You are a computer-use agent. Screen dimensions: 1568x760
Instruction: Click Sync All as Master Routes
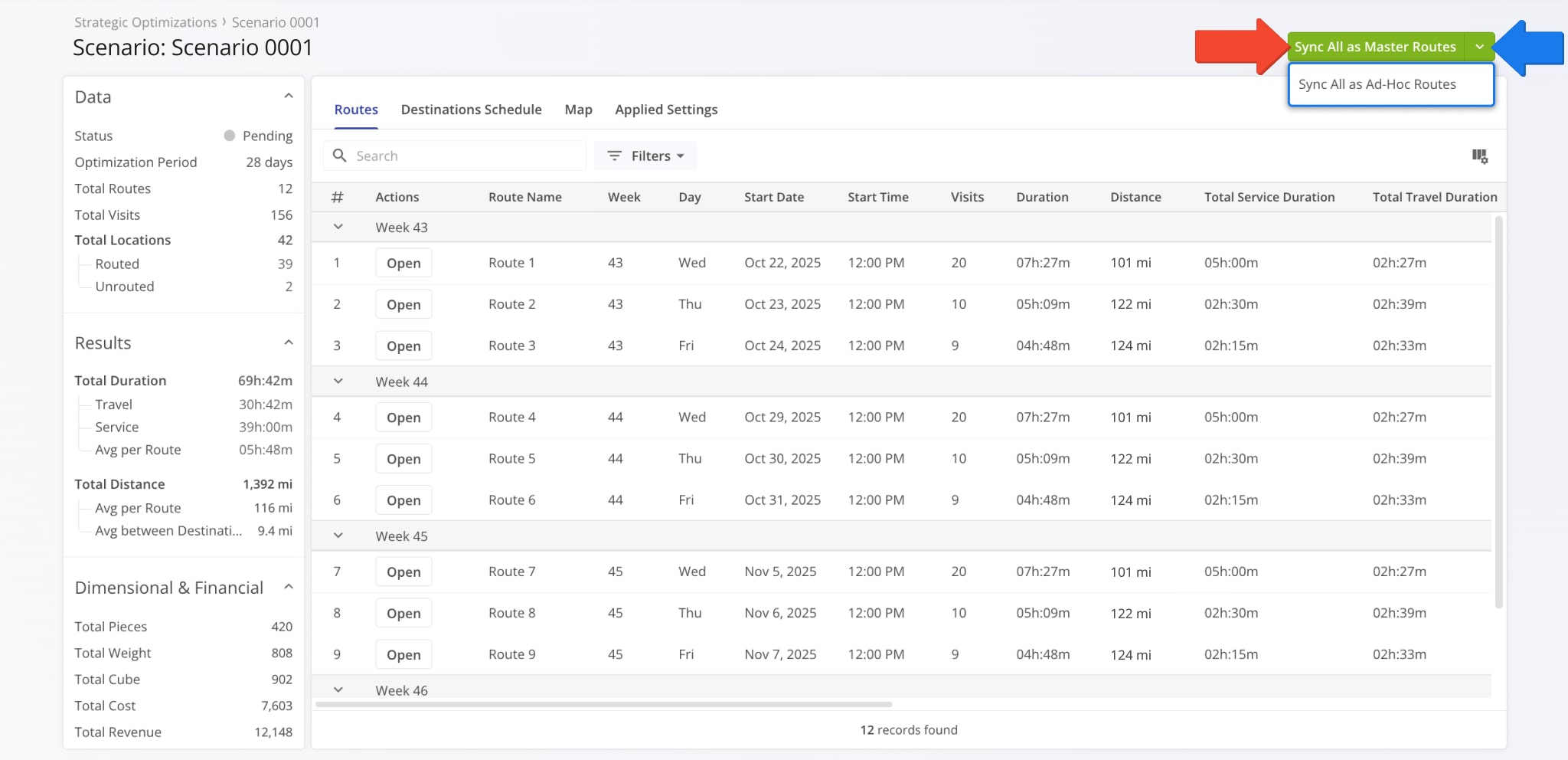1375,47
